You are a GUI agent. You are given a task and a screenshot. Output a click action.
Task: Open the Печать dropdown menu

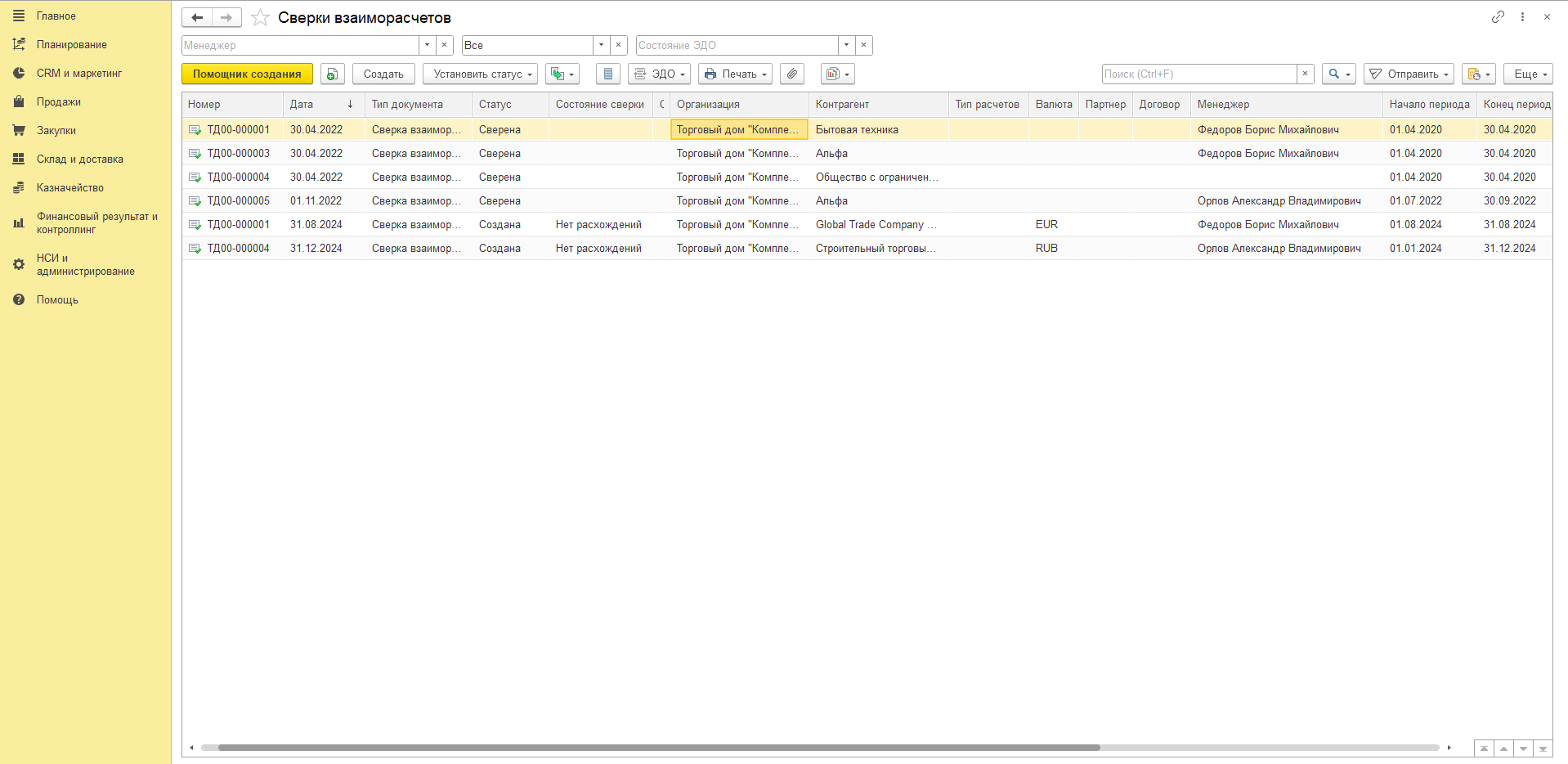pos(735,74)
